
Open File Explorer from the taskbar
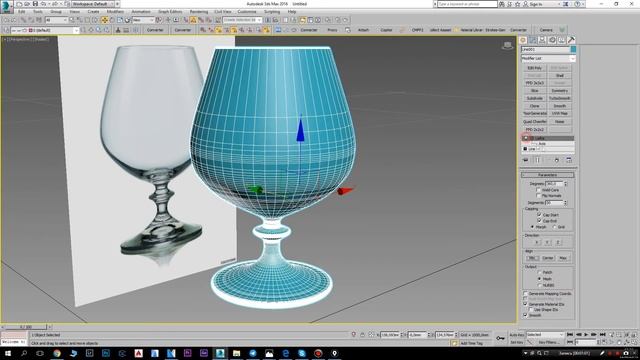pyautogui.click(x=236, y=353)
